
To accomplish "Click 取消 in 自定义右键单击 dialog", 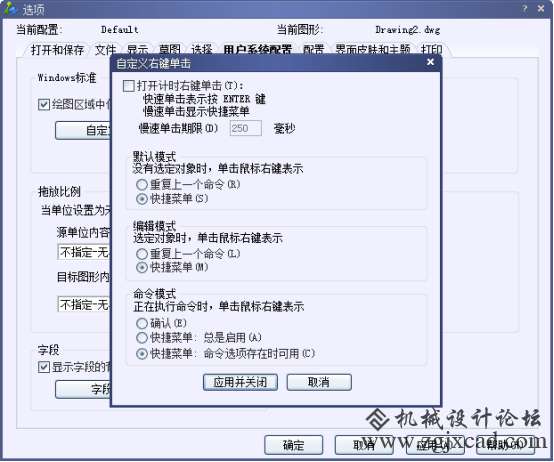I will coord(319,382).
